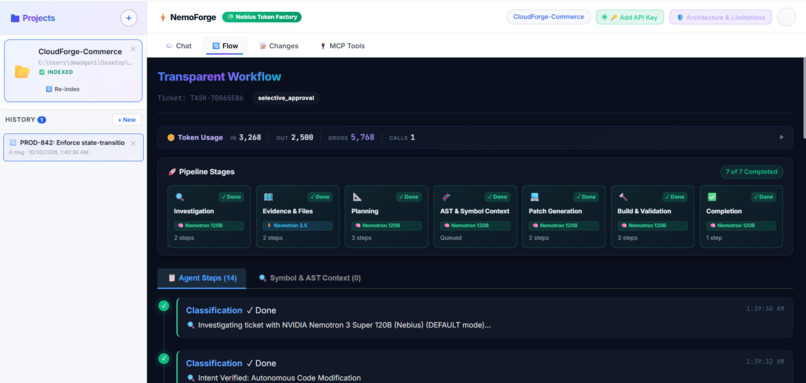Screen dimensions: 806x383
Task: Select the Agent Steps (14) tab
Action: (202, 278)
